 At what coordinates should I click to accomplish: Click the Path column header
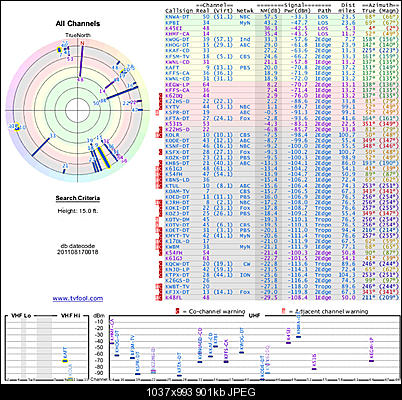coord(324,11)
